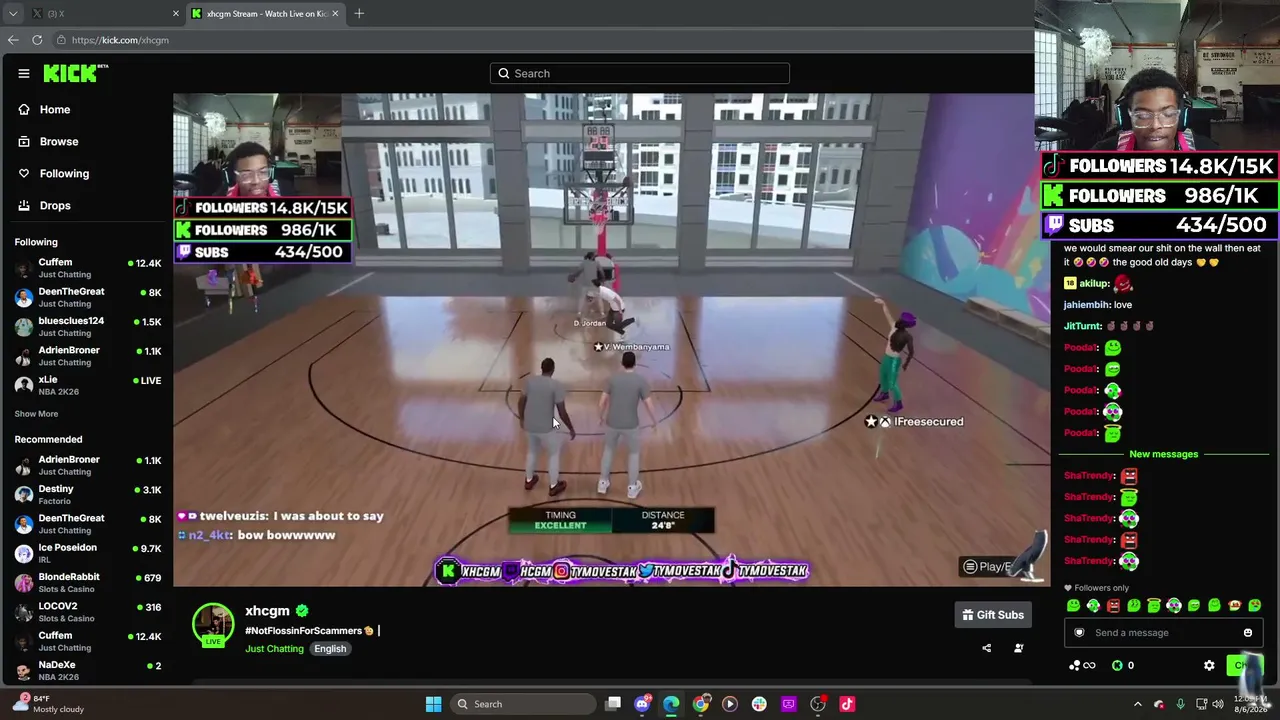Click the microphone icon in system tray
This screenshot has height=720, width=1280.
[1180, 704]
